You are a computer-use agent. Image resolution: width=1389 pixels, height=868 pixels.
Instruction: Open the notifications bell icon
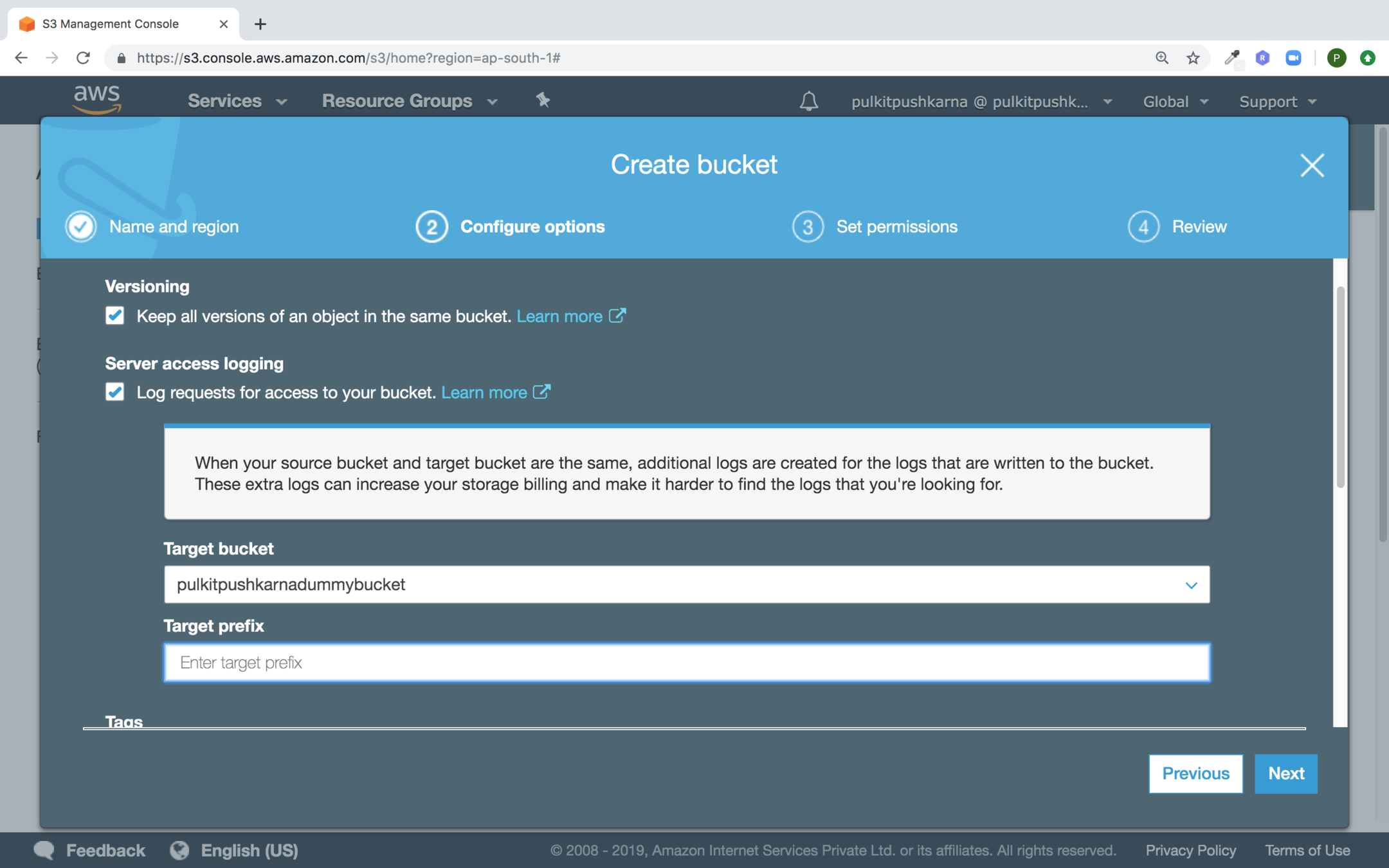coord(808,101)
